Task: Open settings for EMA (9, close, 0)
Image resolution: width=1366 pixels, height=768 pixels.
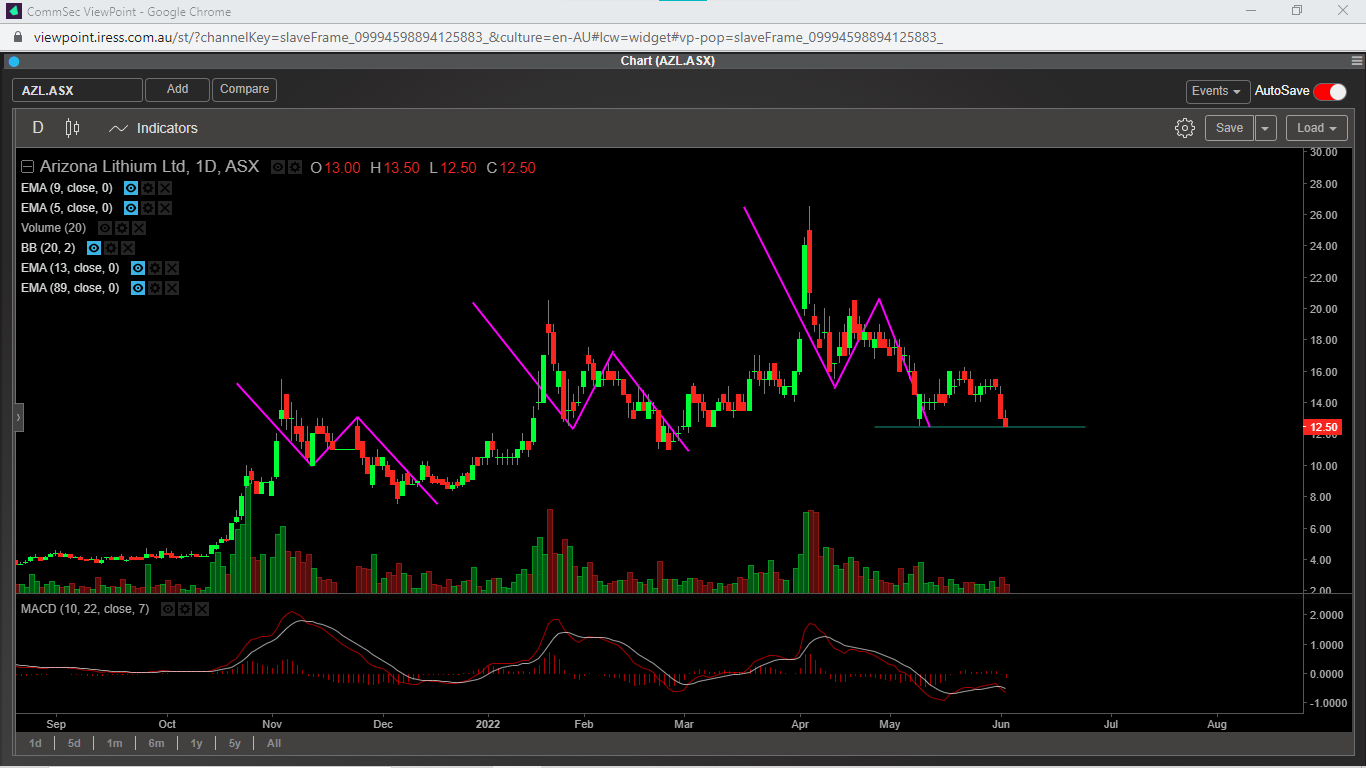Action: point(148,188)
